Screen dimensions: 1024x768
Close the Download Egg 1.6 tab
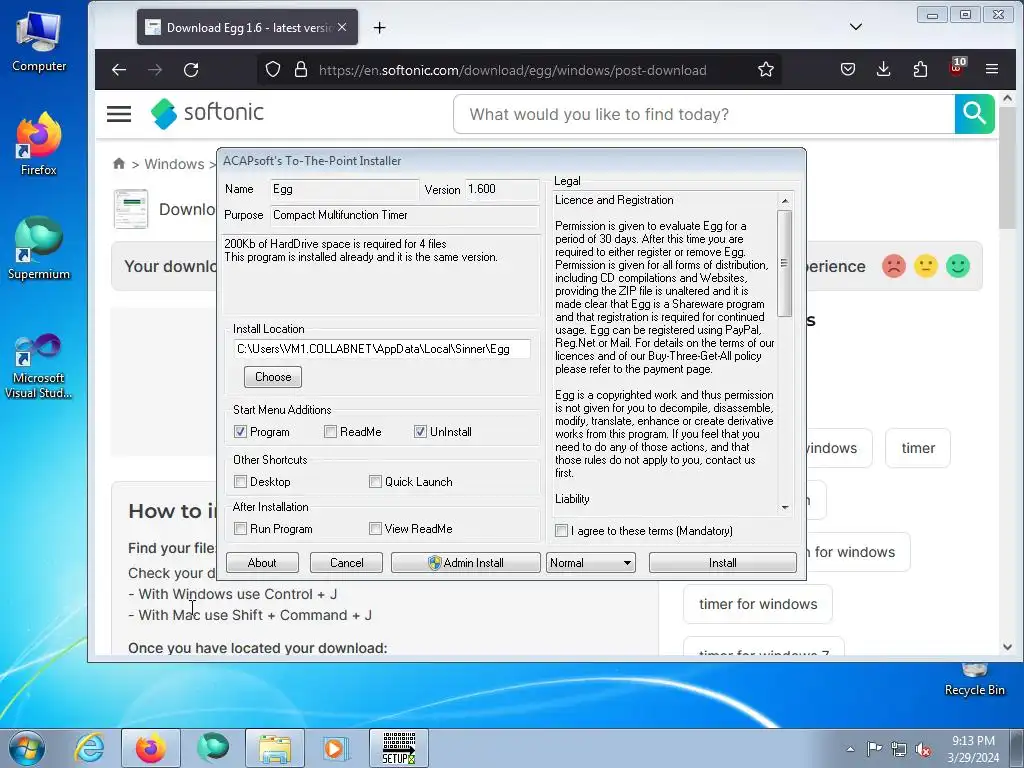pos(342,27)
